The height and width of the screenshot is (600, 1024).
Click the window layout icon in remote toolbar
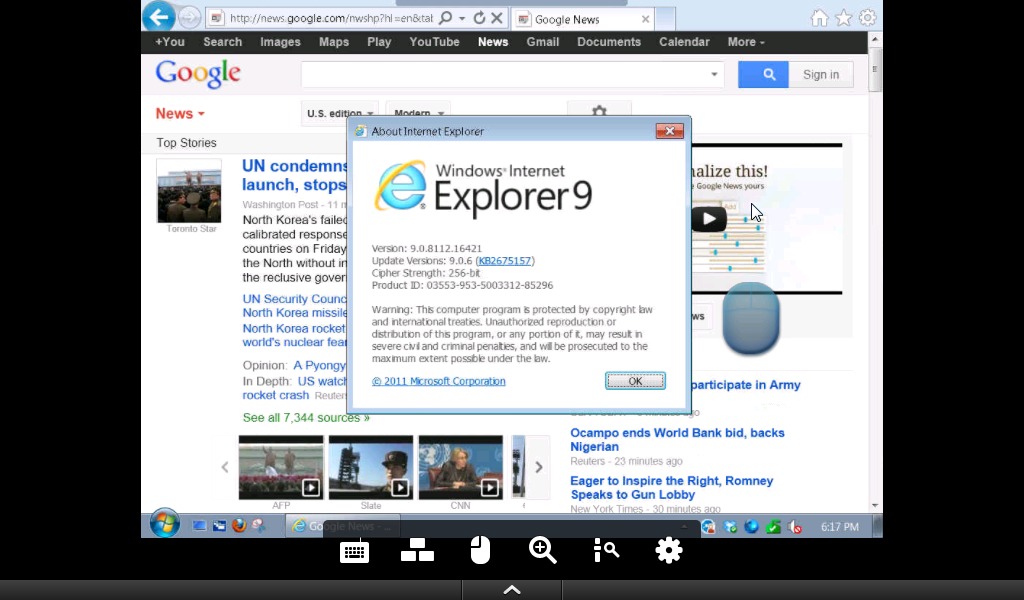point(417,550)
